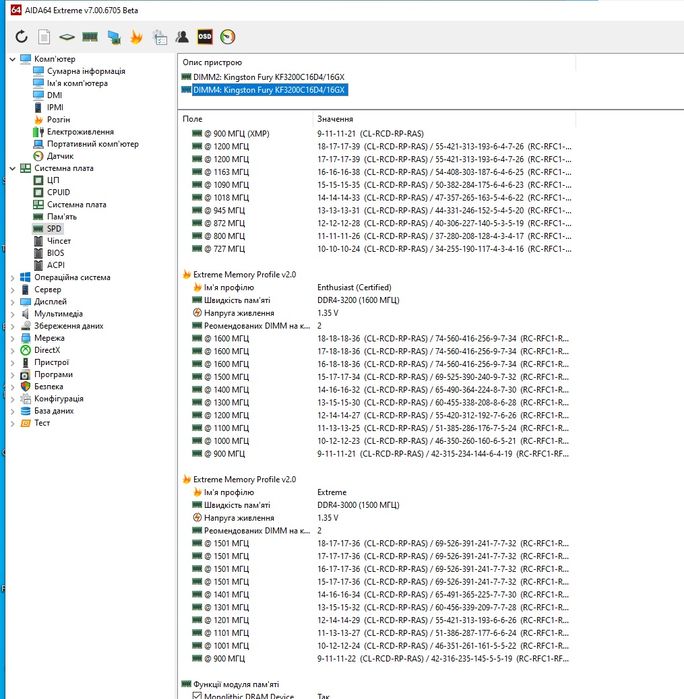Collapse the Комп'ютер tree node
Viewport: 684px width, 699px height.
click(12, 59)
